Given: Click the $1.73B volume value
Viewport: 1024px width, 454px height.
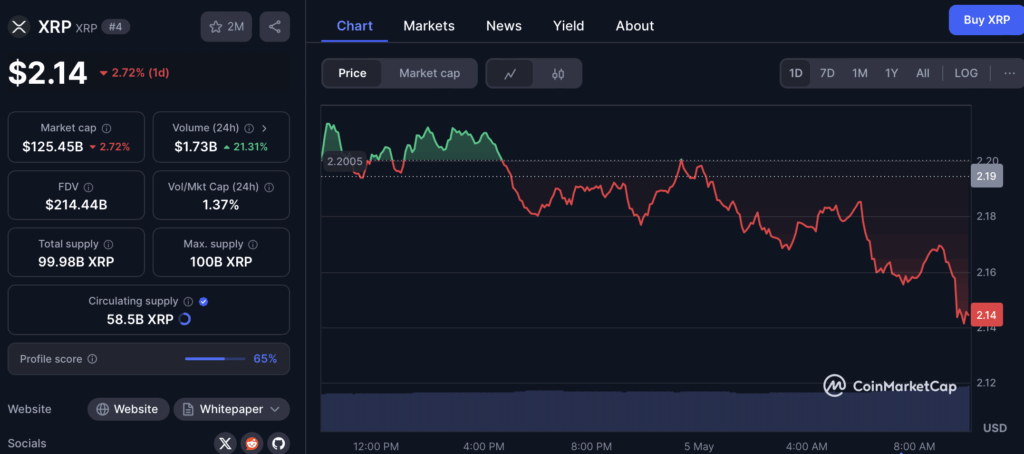Looking at the screenshot, I should click(x=196, y=146).
